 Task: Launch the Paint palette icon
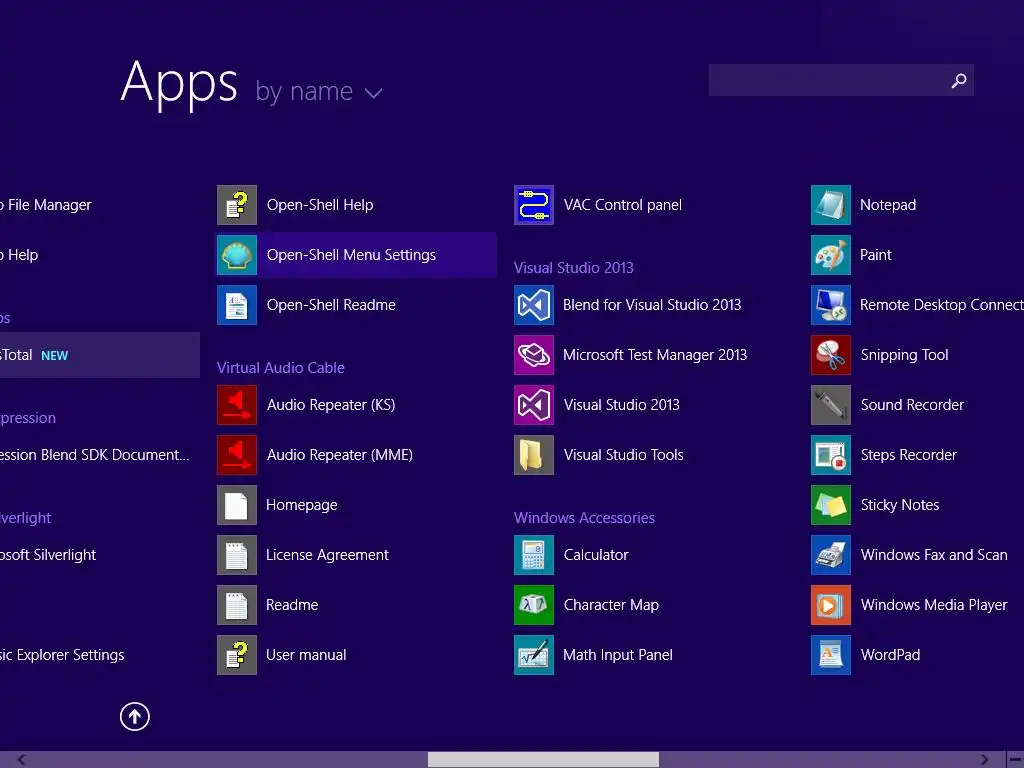click(x=831, y=255)
